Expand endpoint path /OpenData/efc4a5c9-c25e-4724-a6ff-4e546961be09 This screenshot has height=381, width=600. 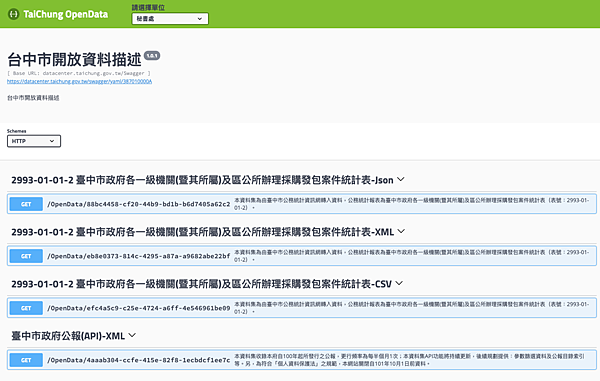tap(139, 308)
